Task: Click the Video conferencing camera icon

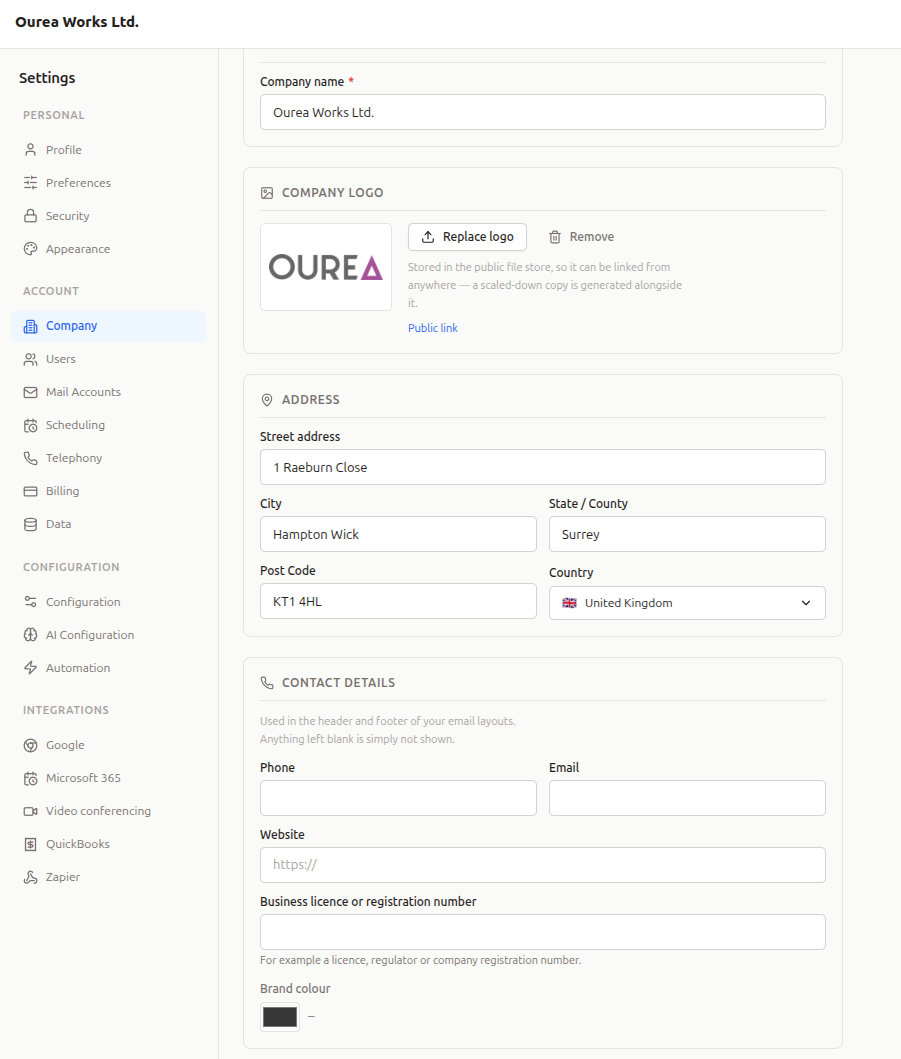Action: [x=30, y=812]
